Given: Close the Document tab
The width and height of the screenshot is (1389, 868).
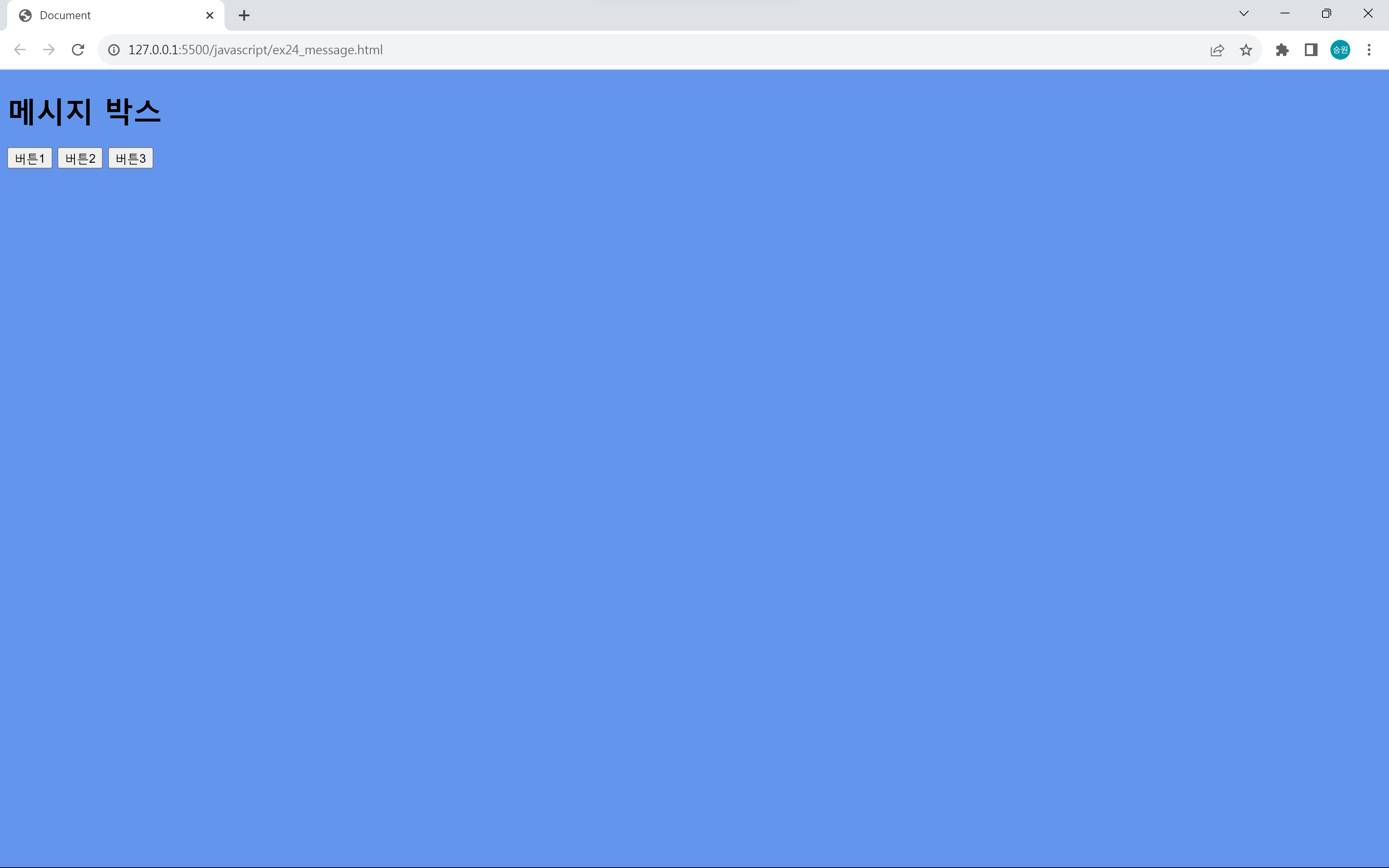Looking at the screenshot, I should [209, 16].
